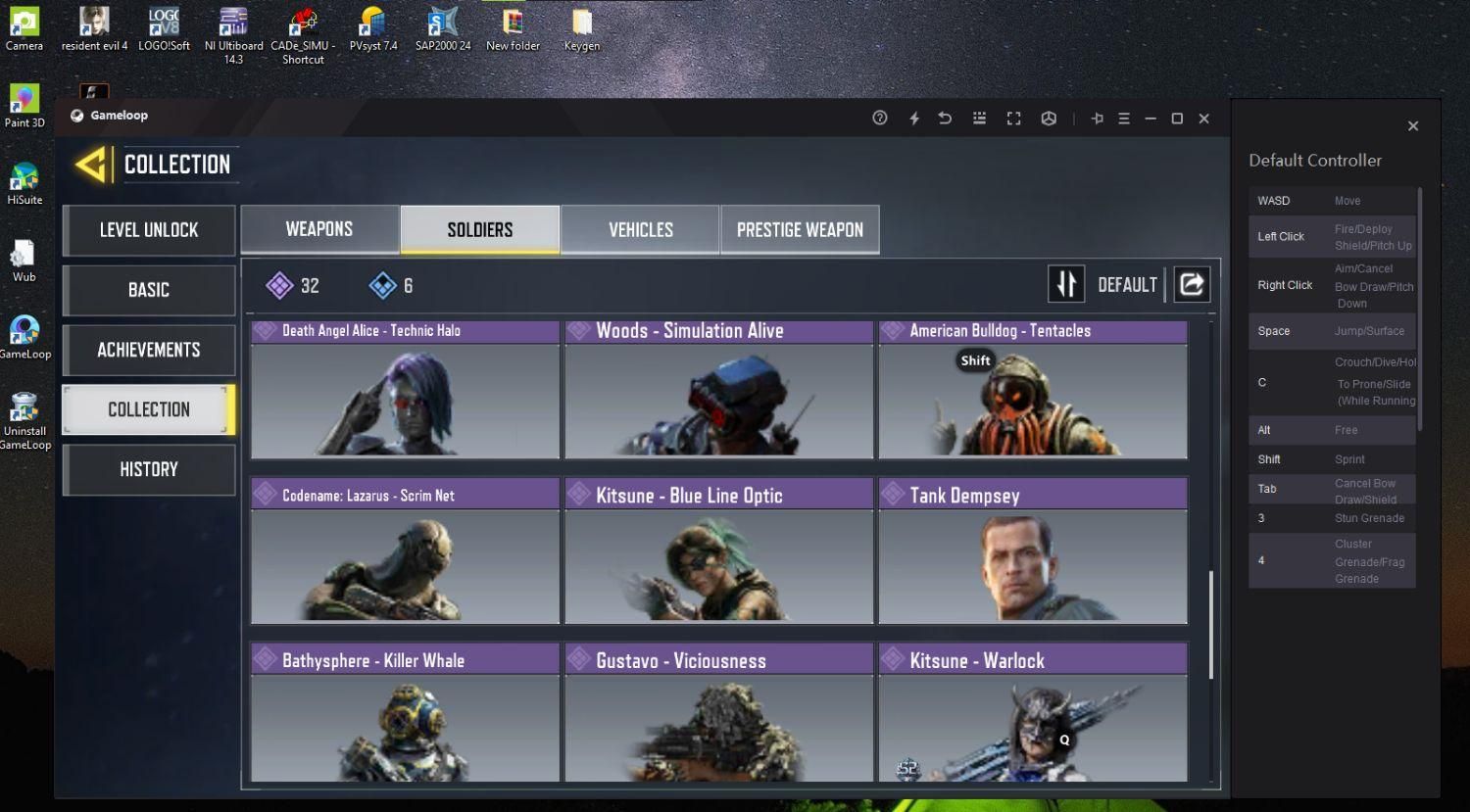Select the Tank Dempsey soldier card
The width and height of the screenshot is (1470, 812).
(x=1033, y=550)
